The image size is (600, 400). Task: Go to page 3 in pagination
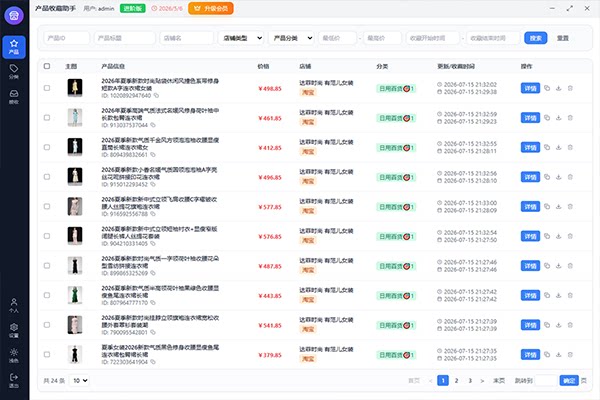[x=470, y=380]
